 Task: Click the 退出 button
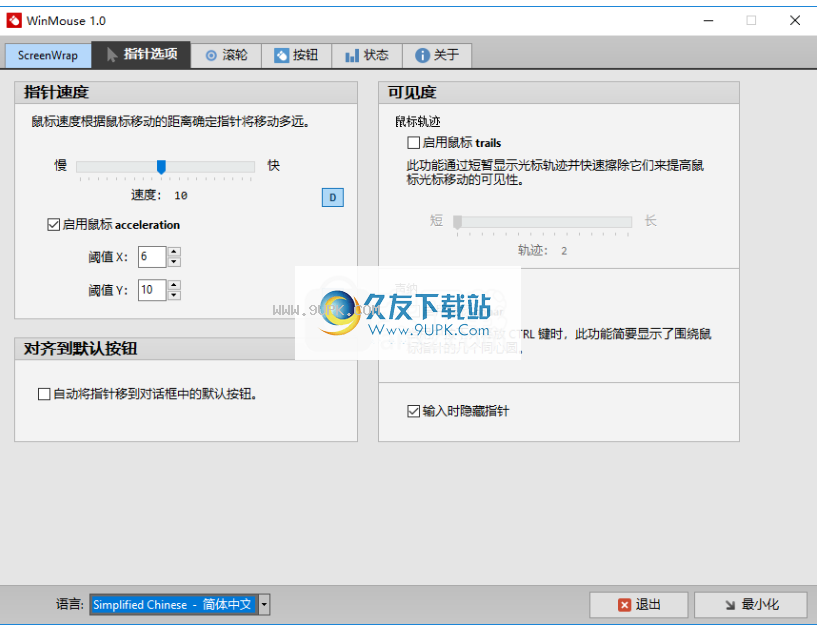pos(639,605)
